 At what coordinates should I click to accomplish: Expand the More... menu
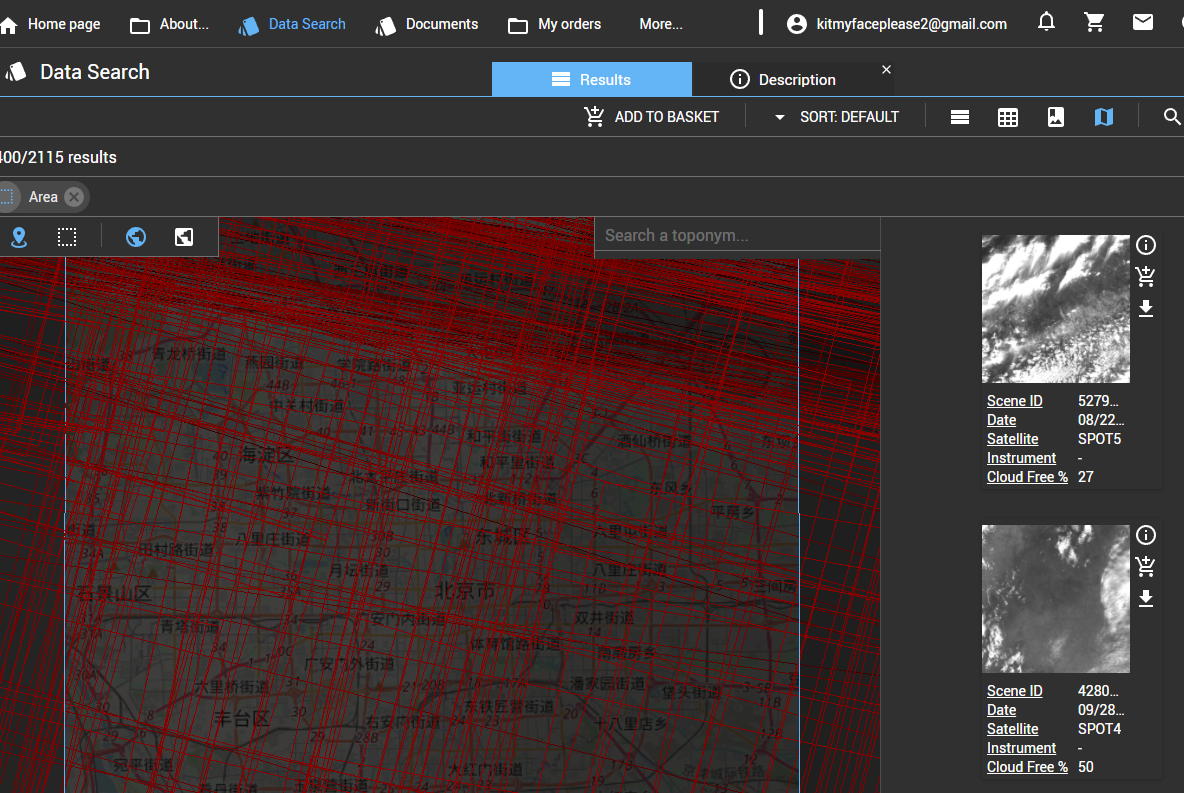tap(661, 24)
